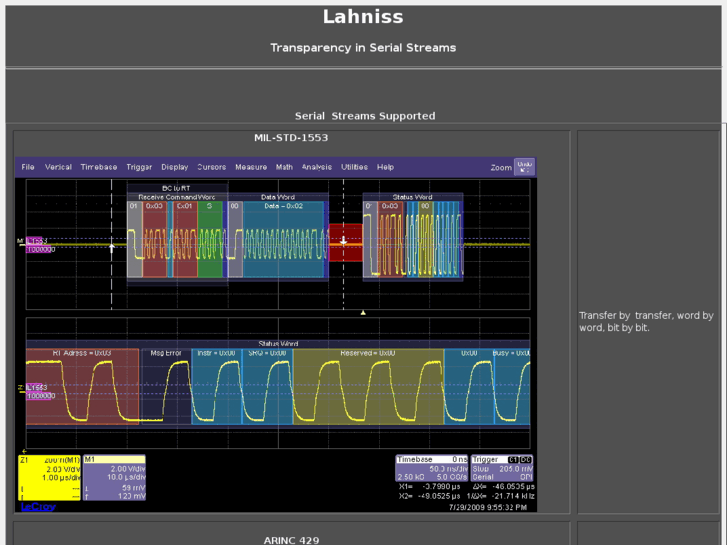Click the 7/29/2009 timestamp
Screen dimensions: 727x545
(487, 507)
